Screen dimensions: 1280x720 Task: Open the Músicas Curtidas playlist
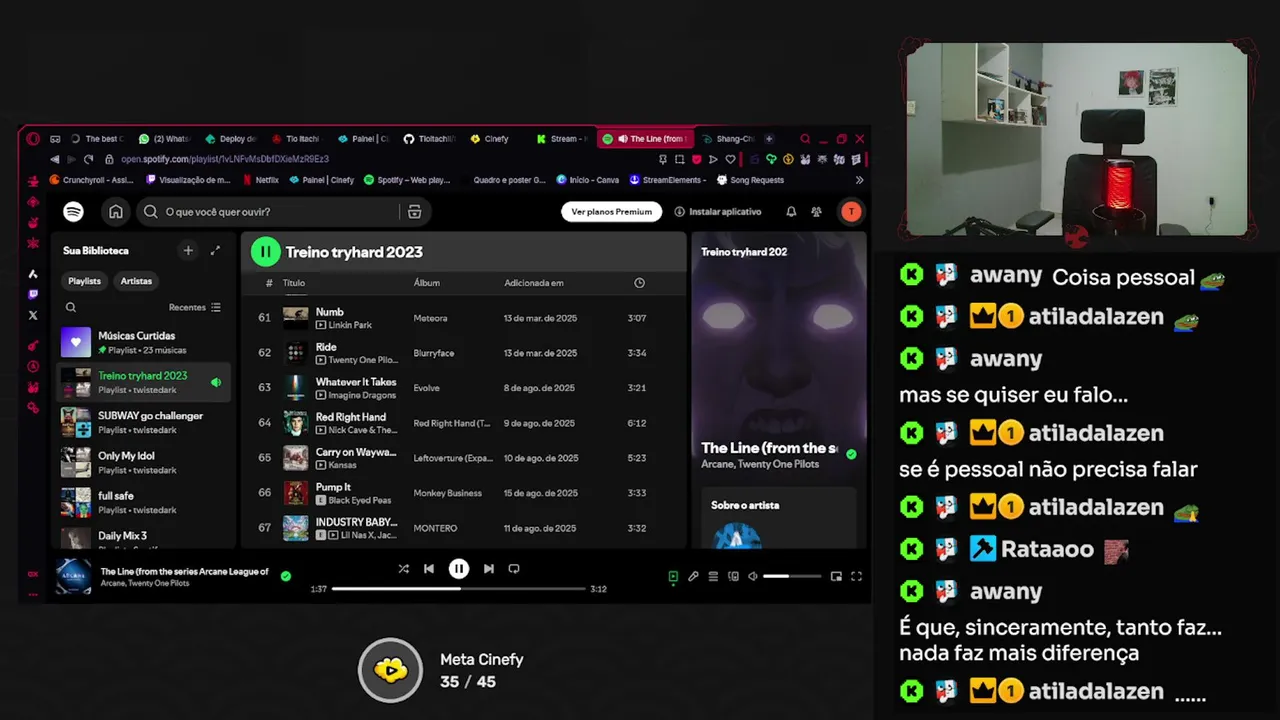[143, 342]
